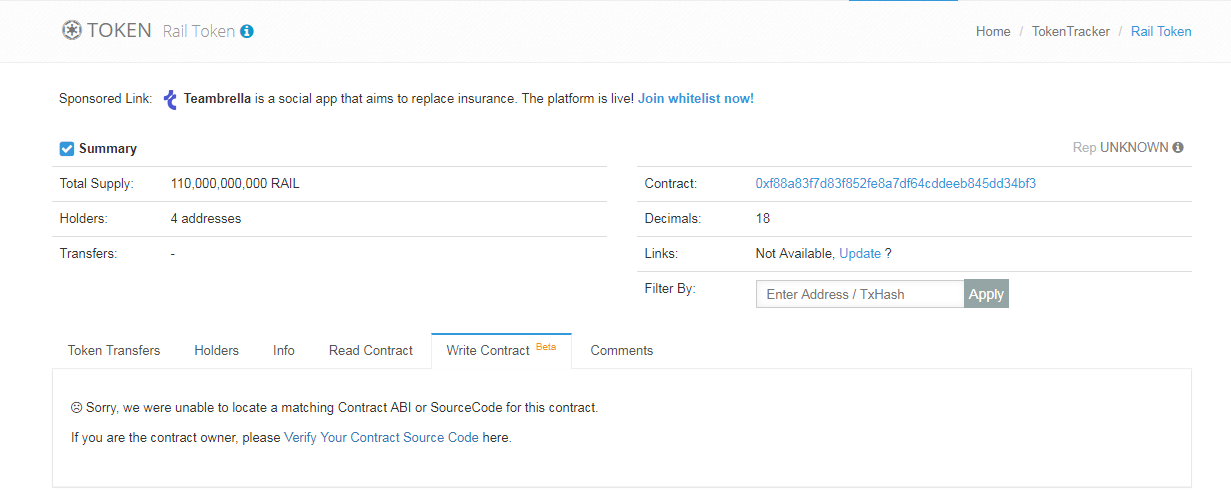Click the info icon beside Rail Token
1231x493 pixels.
(x=247, y=31)
